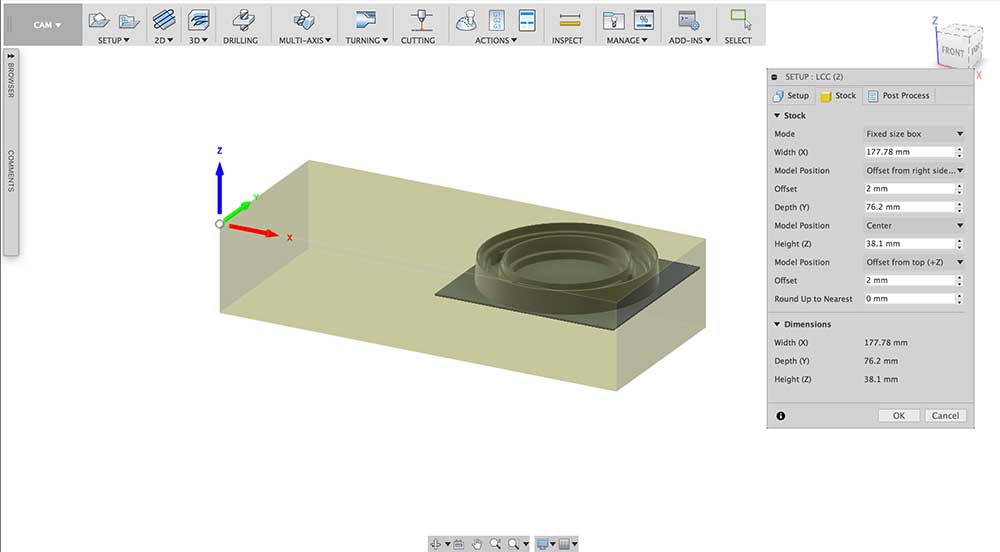Open the ACTIONS menu dropdown
The height and width of the screenshot is (552, 1000).
pos(496,40)
